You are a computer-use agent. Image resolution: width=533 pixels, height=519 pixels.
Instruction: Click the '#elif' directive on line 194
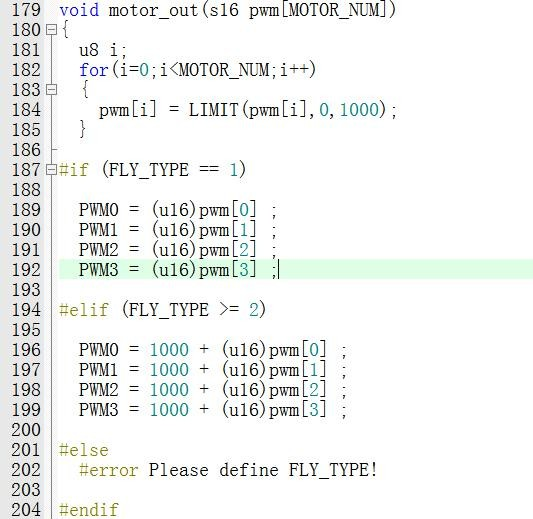(84, 310)
